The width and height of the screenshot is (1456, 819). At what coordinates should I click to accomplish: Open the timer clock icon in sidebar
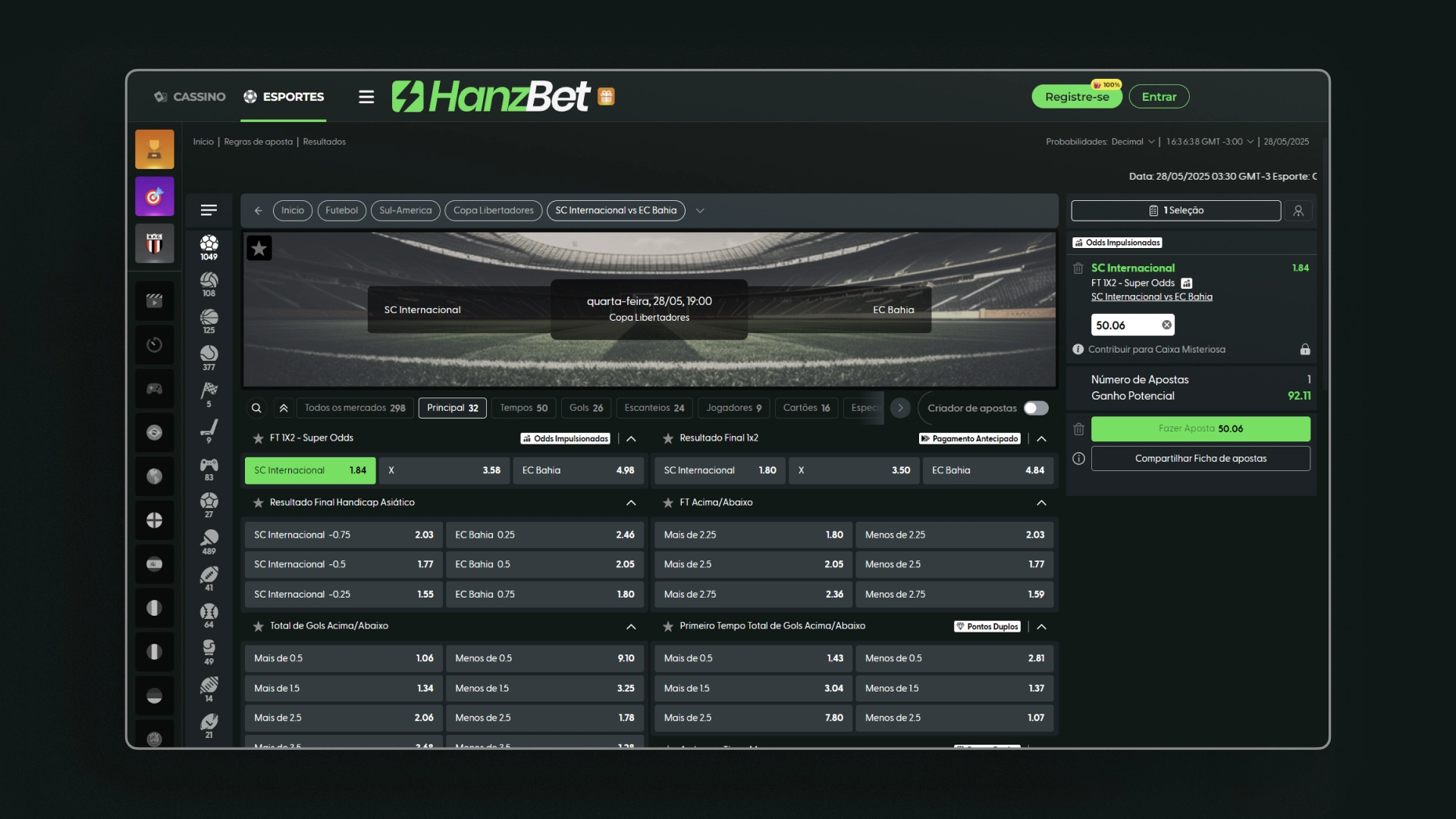(155, 344)
